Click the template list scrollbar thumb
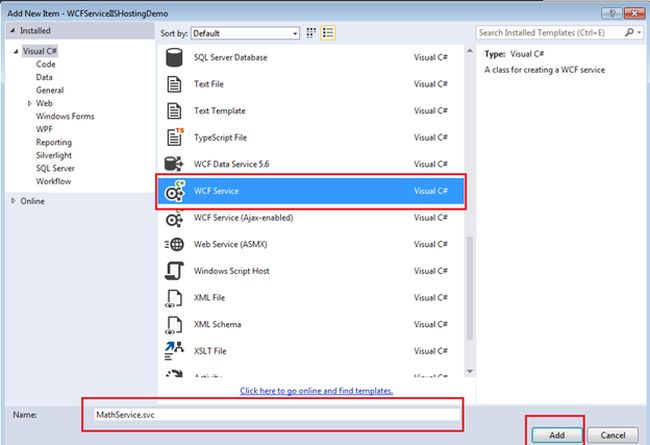The image size is (650, 445). tap(470, 288)
